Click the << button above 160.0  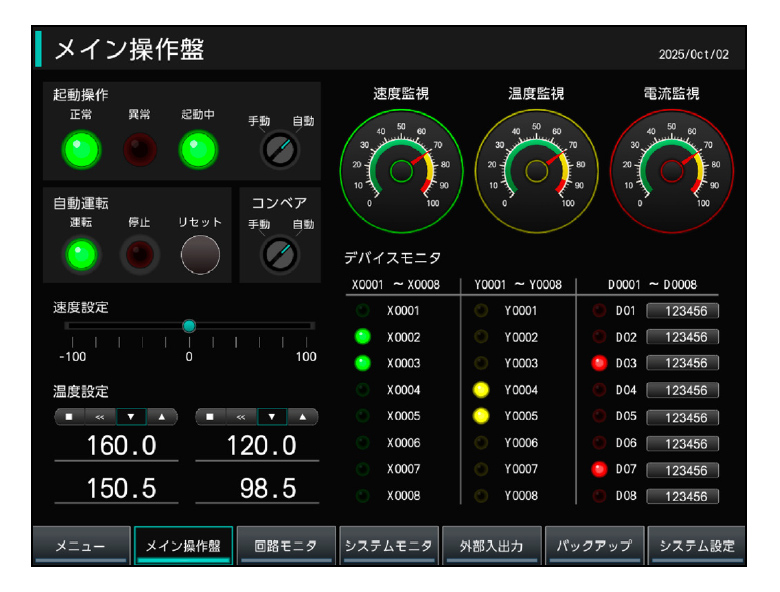(x=100, y=416)
